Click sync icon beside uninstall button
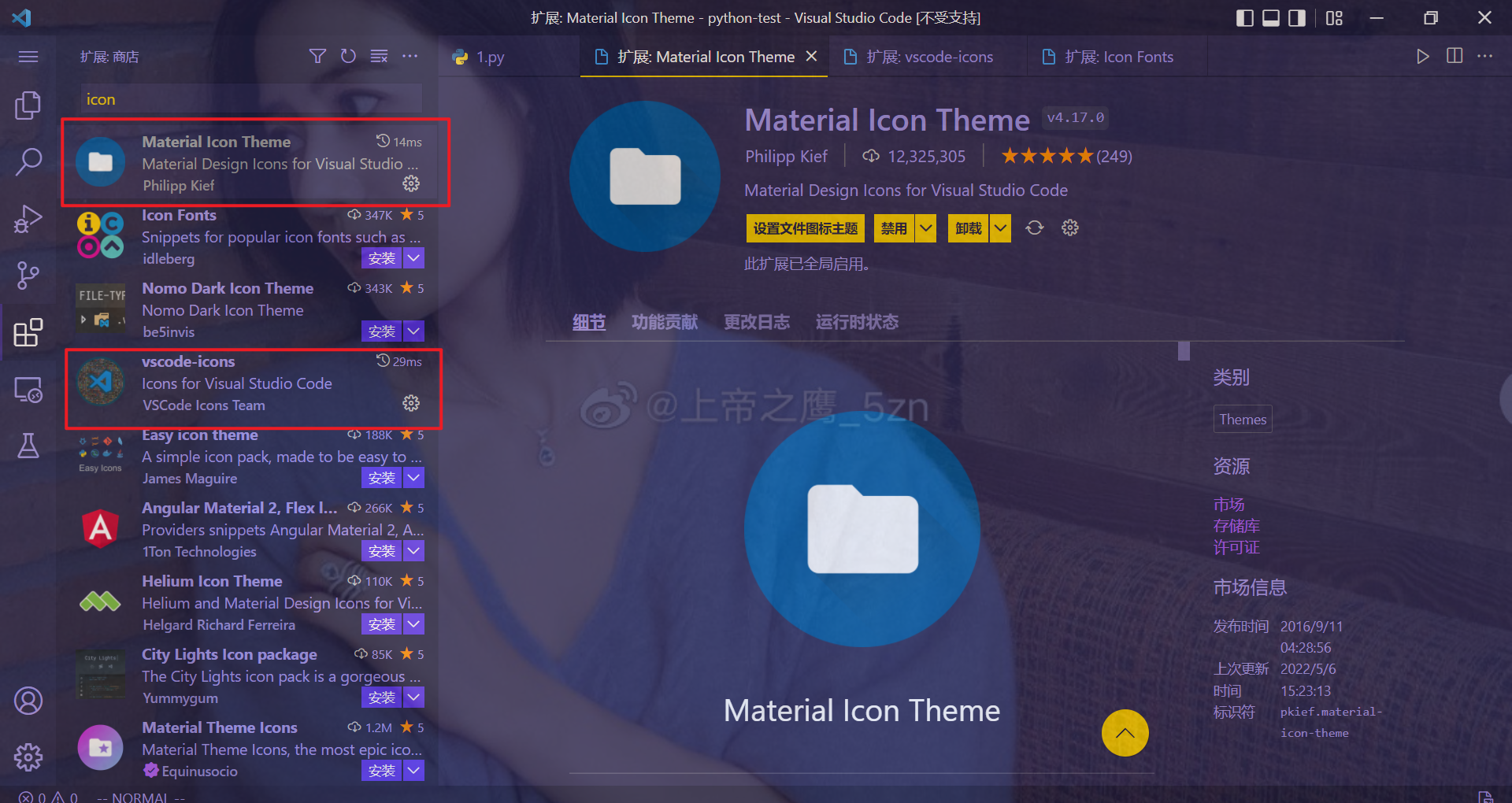Image resolution: width=1512 pixels, height=803 pixels. [x=1035, y=228]
